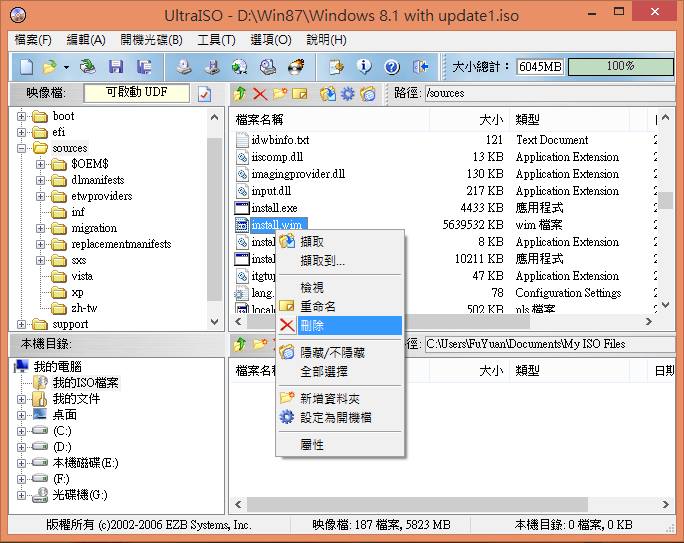Open the 工具(T) menu
Image resolution: width=684 pixels, height=543 pixels.
pos(216,40)
